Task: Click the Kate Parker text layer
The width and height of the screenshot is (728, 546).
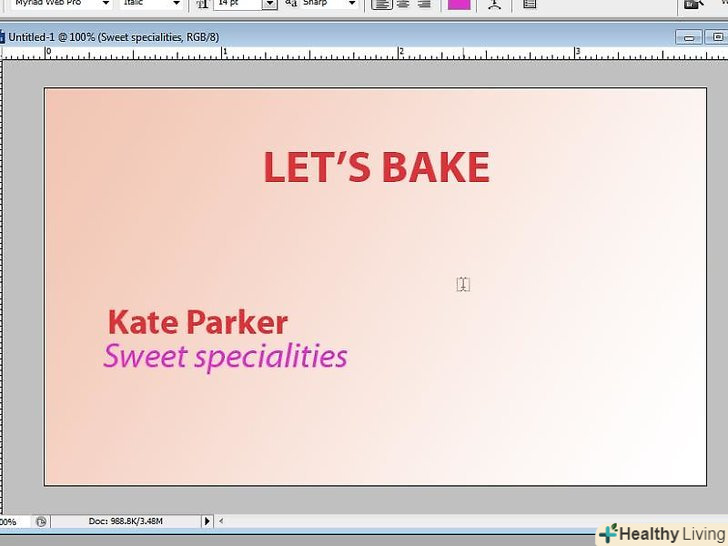Action: tap(198, 322)
